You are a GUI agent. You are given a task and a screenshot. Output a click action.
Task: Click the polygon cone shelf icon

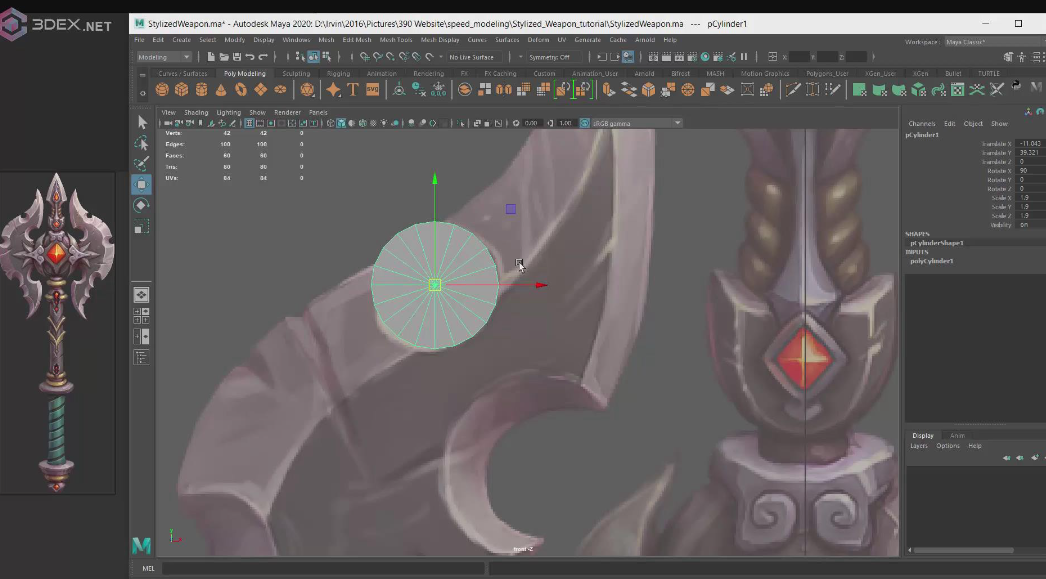coord(221,90)
